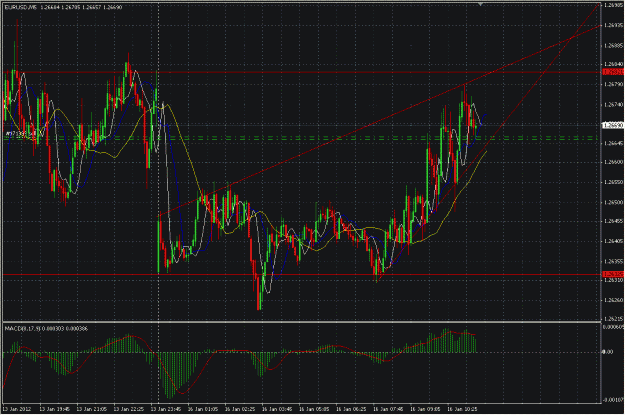This screenshot has height=415, width=625.
Task: Click the 1.26790 price scale label
Action: click(x=613, y=85)
